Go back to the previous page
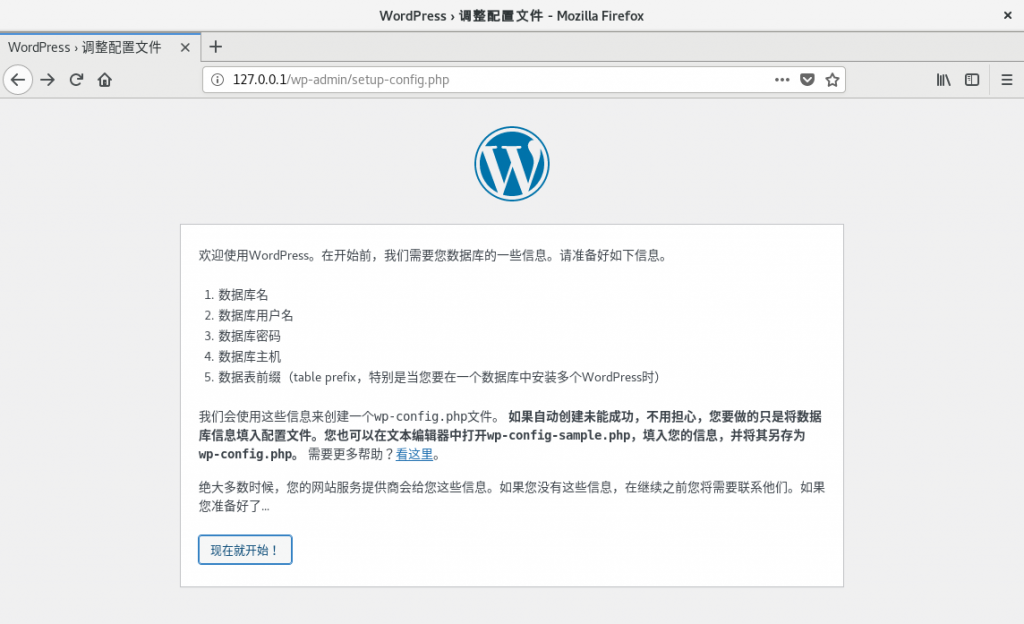 pos(18,80)
